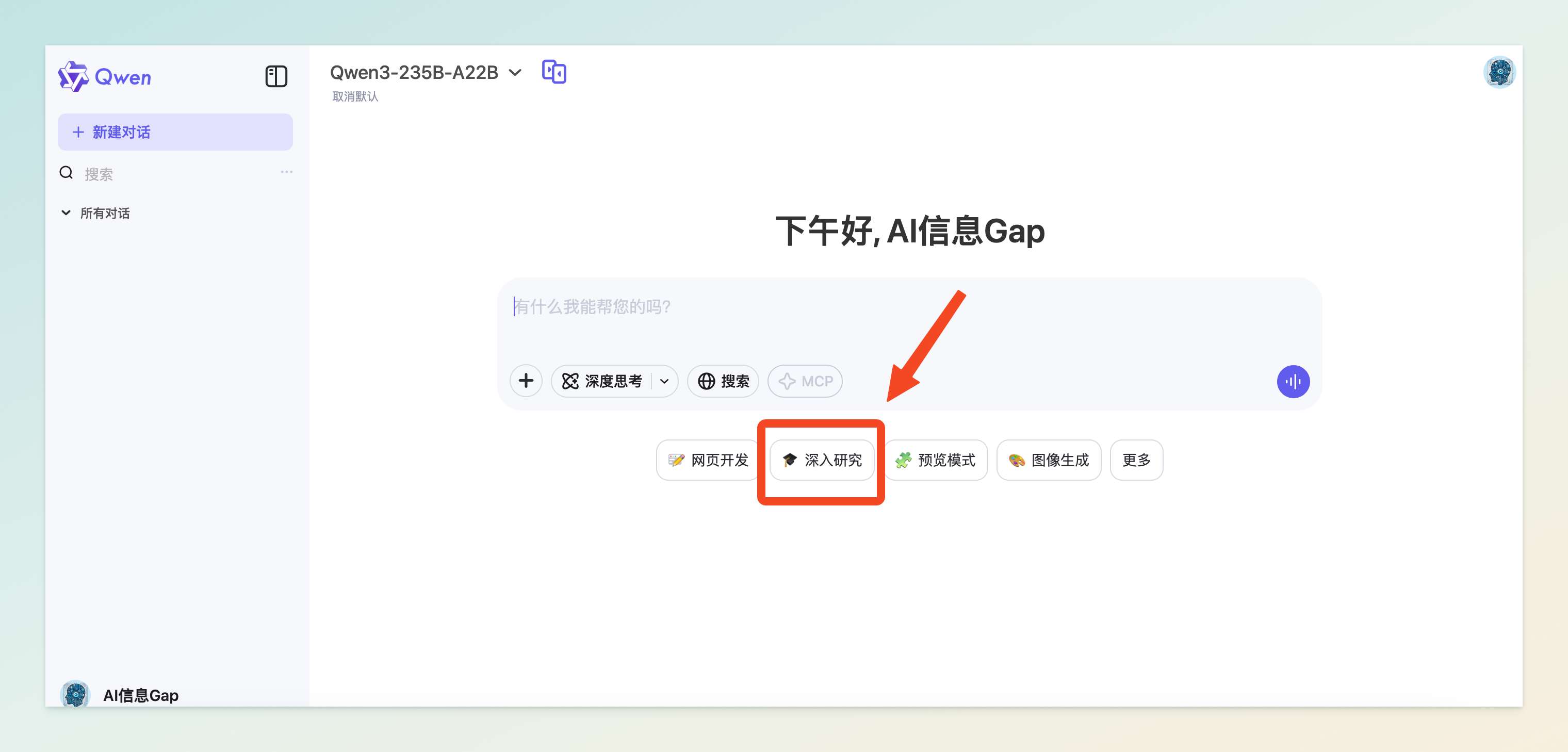Expand the 深度思考 dropdown arrow

click(x=664, y=381)
